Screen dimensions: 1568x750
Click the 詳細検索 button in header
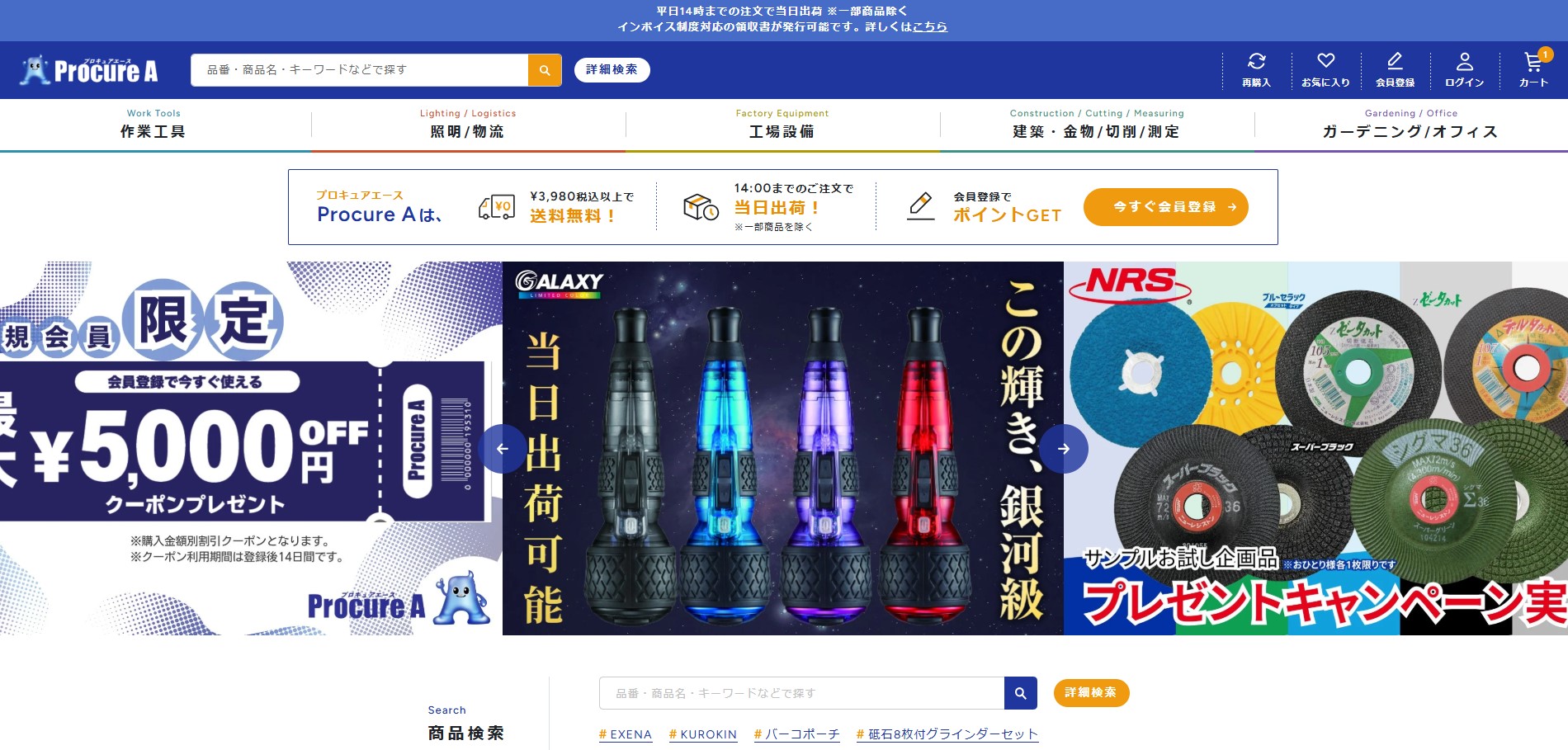612,70
